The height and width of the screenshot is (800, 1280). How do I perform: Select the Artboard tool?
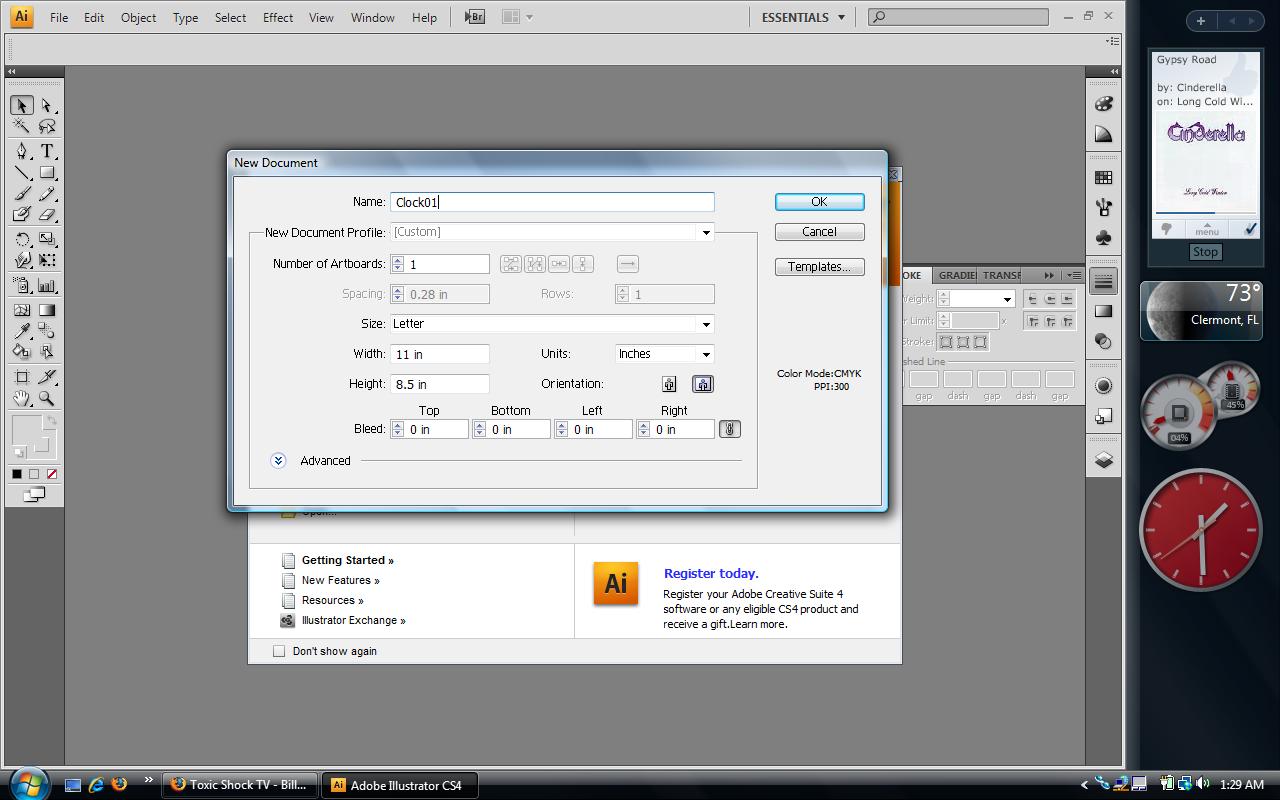(22, 377)
